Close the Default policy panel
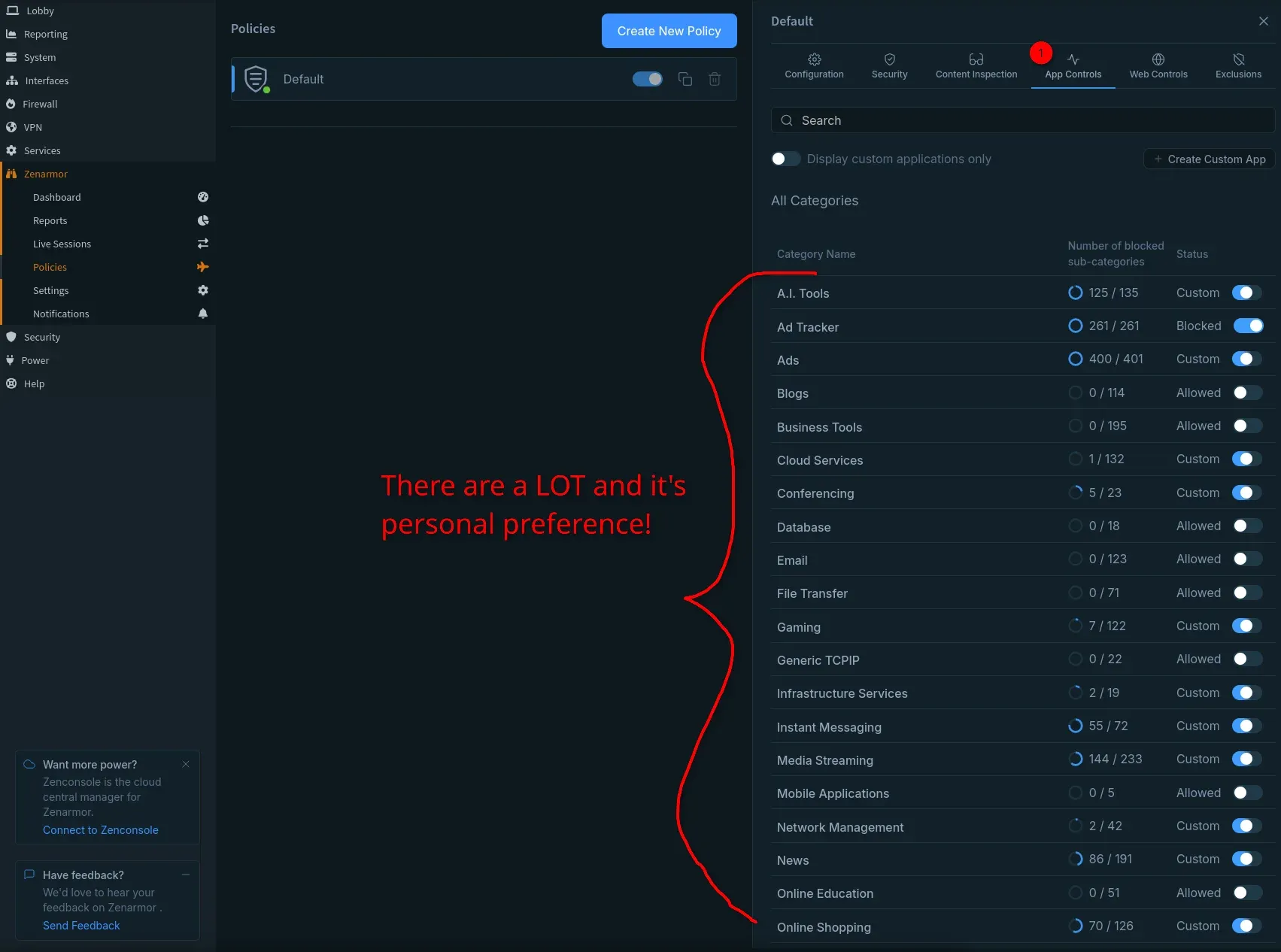 [1264, 21]
